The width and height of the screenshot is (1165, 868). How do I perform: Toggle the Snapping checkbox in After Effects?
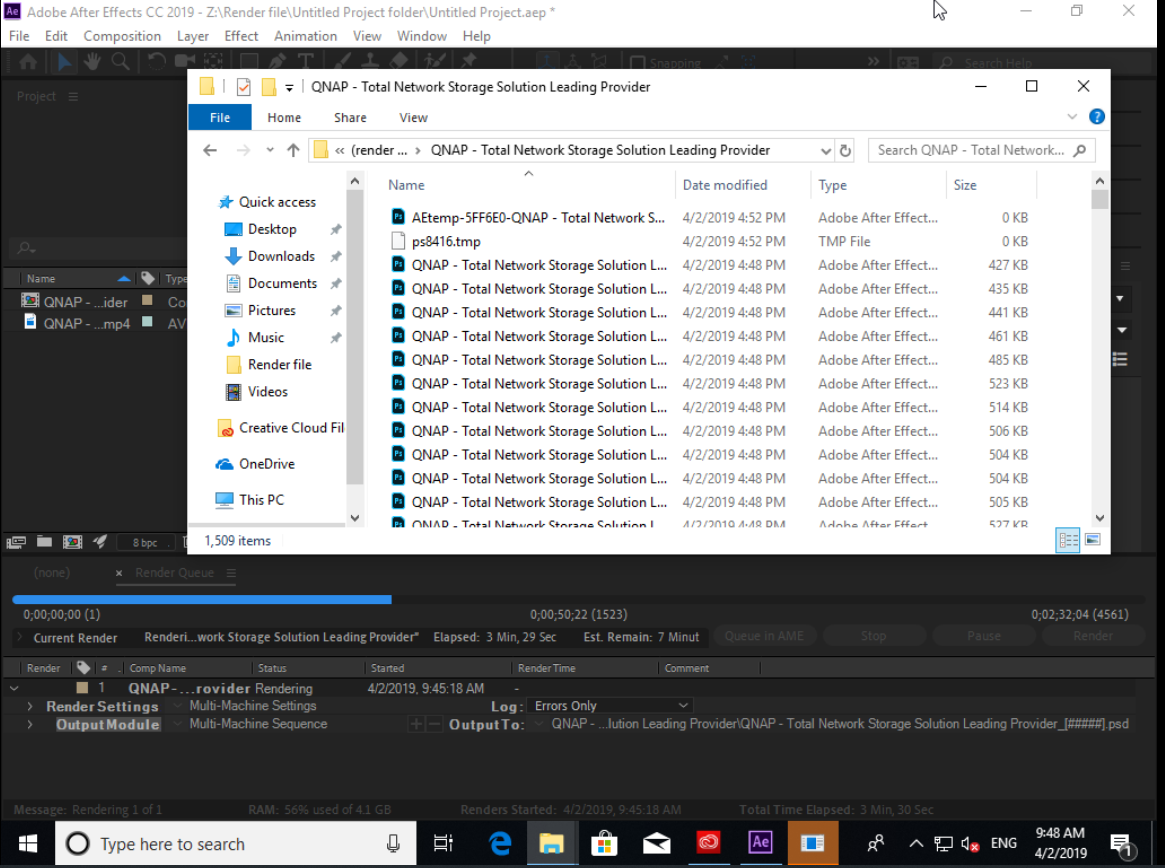pos(637,63)
